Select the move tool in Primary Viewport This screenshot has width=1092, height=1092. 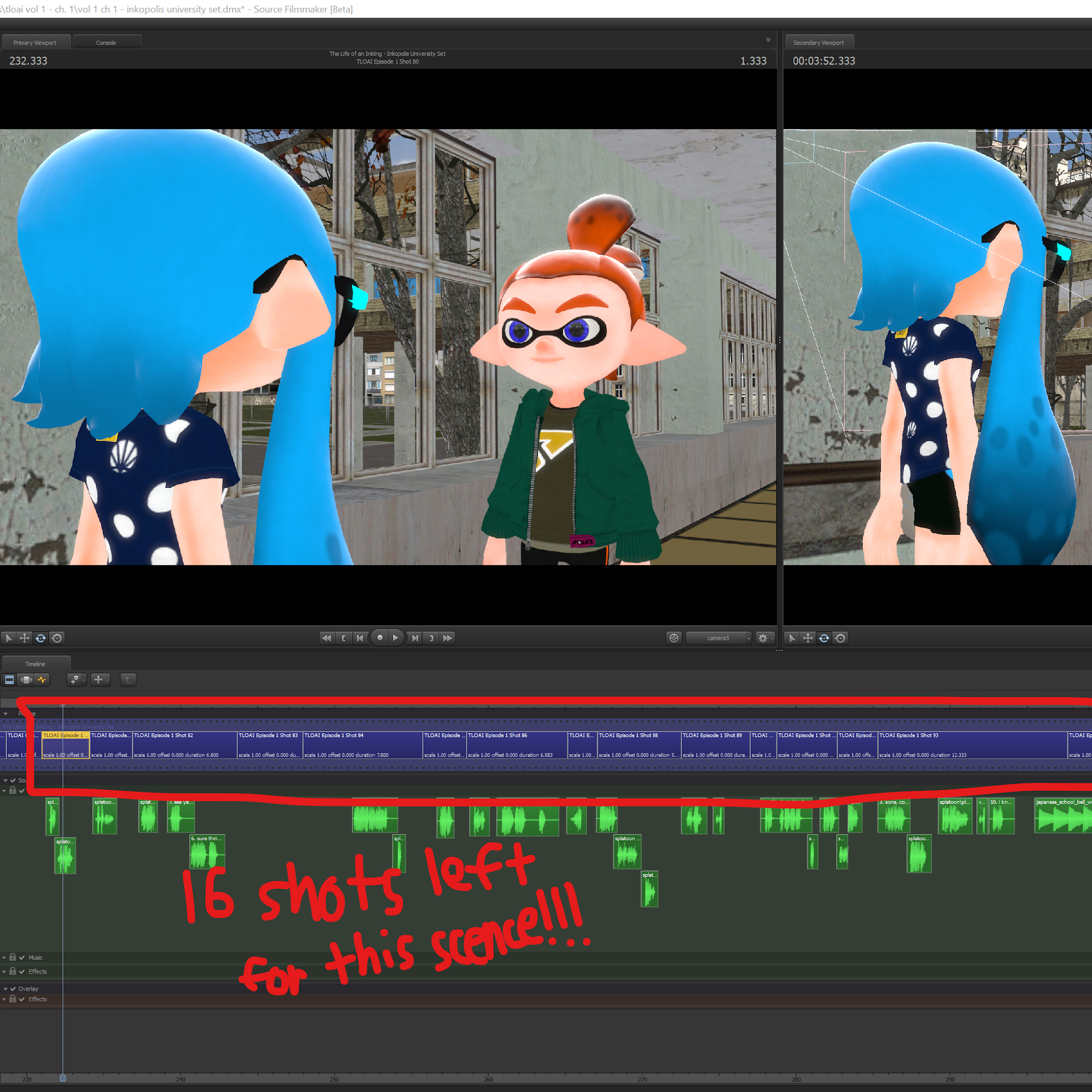point(25,638)
